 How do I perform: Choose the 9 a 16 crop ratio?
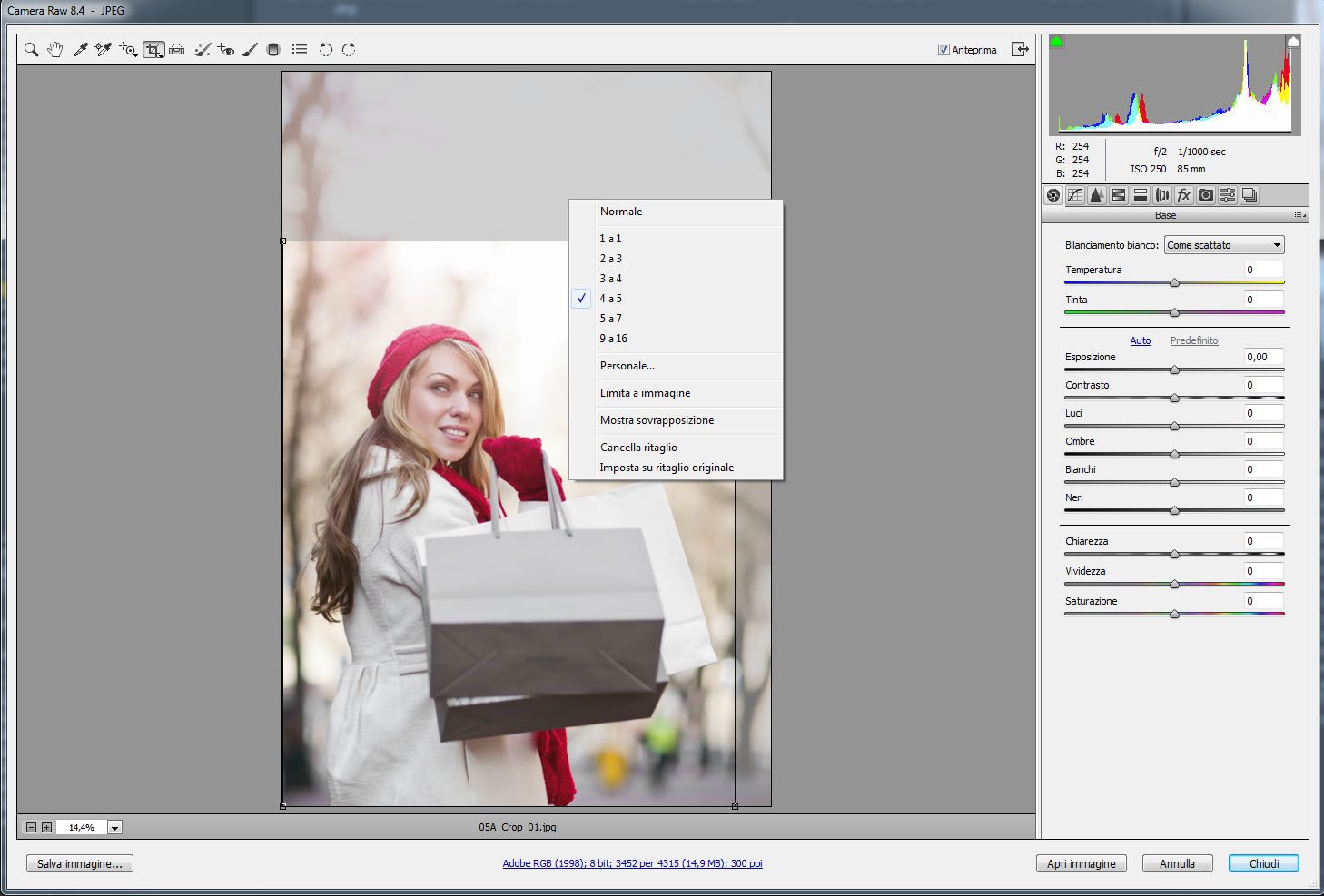[613, 339]
